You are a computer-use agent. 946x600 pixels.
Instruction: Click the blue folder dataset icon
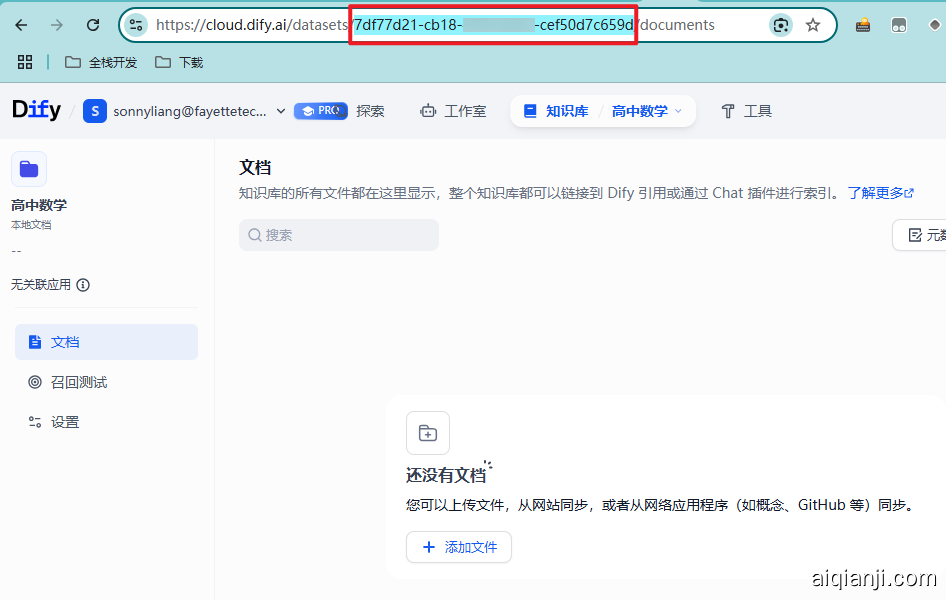[x=29, y=169]
